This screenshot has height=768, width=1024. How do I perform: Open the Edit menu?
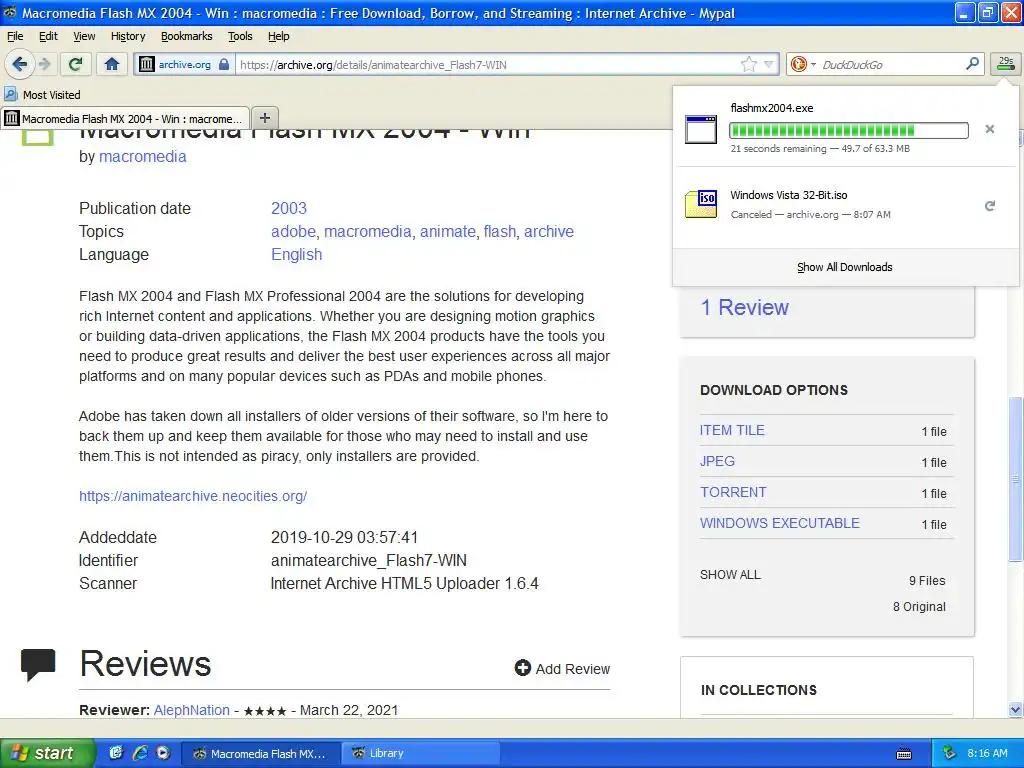(x=48, y=36)
